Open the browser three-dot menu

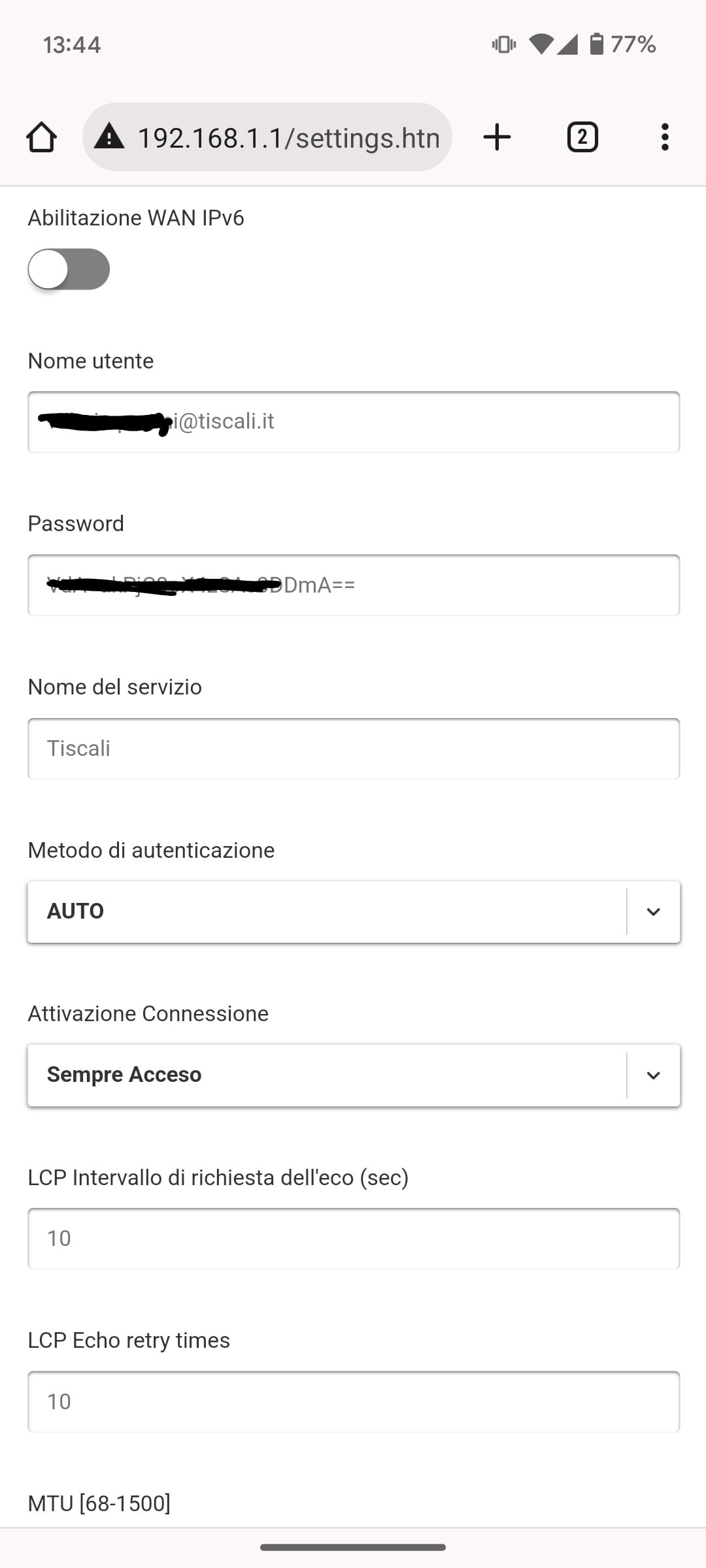click(665, 137)
